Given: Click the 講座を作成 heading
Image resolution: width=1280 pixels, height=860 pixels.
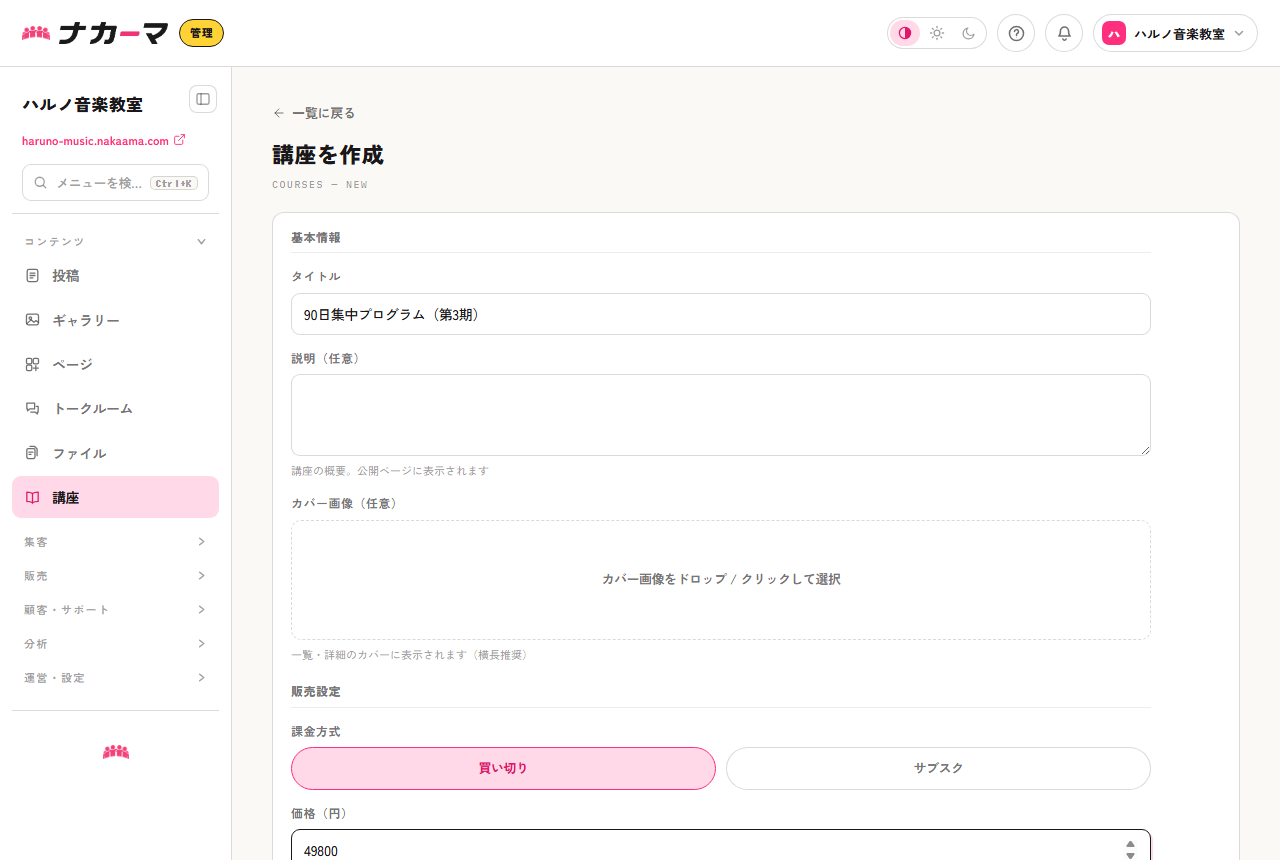Looking at the screenshot, I should [x=328, y=155].
